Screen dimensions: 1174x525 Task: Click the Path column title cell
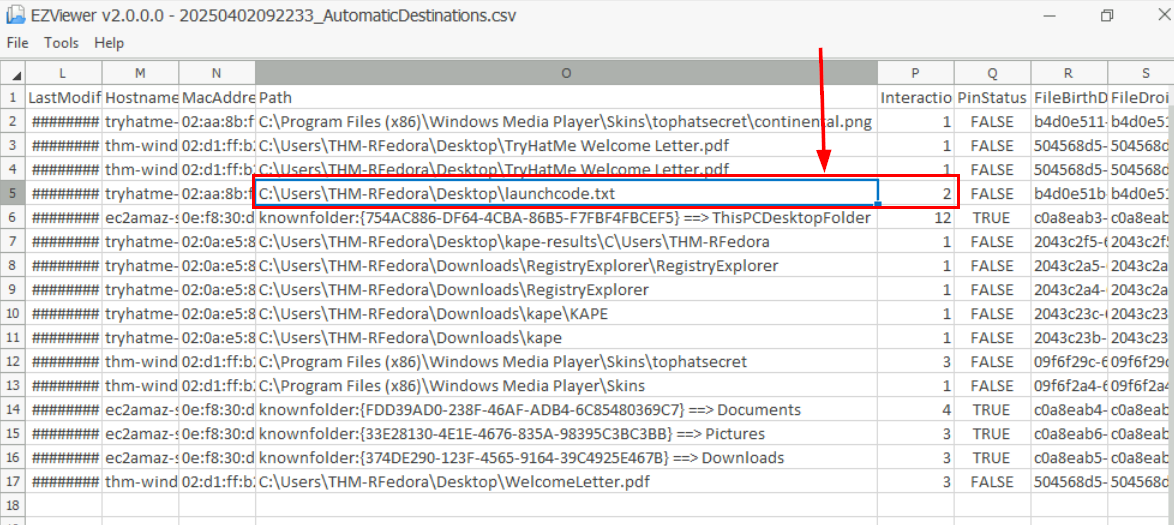pyautogui.click(x=566, y=98)
